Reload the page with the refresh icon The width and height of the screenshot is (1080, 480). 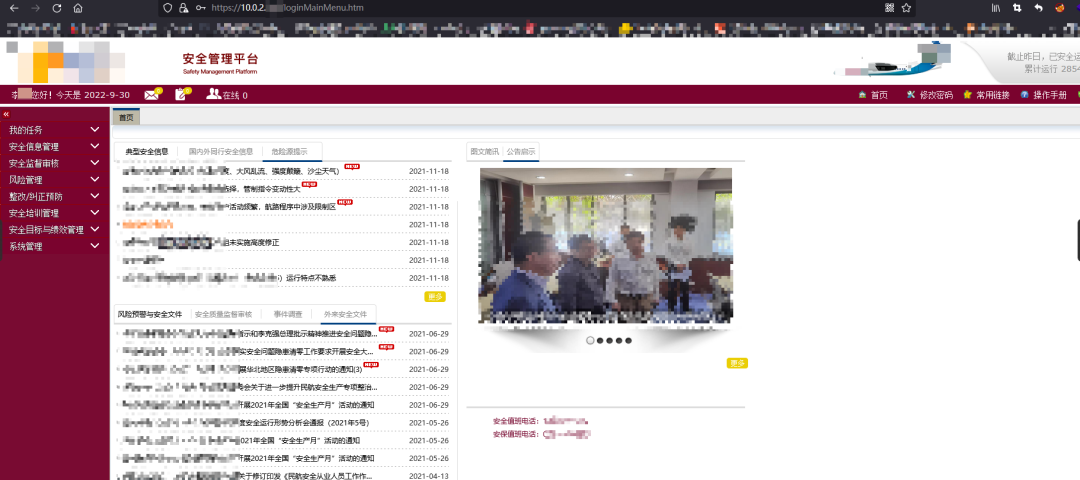tap(56, 8)
